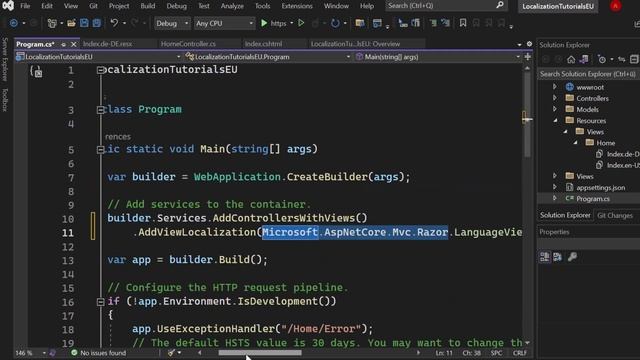Collapse the Main method at line 5
The image size is (640, 360).
pyautogui.click(x=100, y=150)
